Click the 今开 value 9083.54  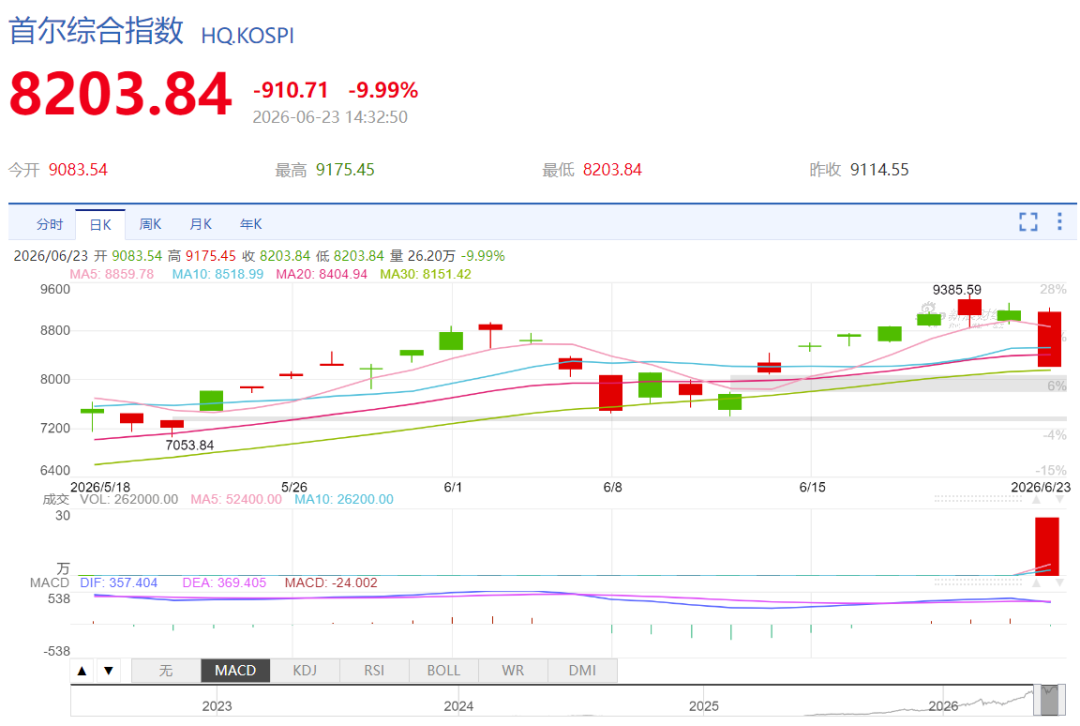(78, 169)
